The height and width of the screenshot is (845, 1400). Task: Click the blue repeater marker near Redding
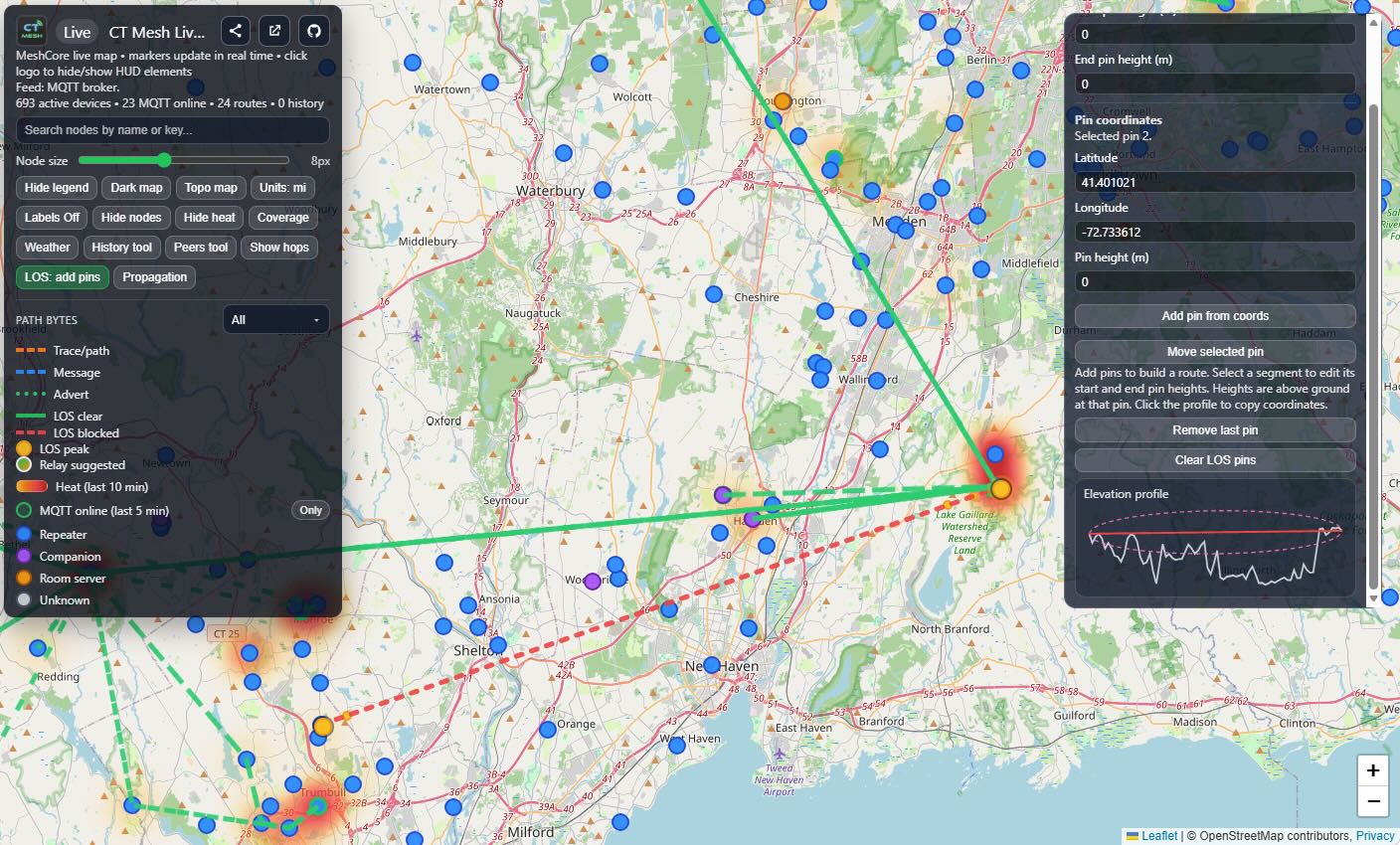(38, 648)
